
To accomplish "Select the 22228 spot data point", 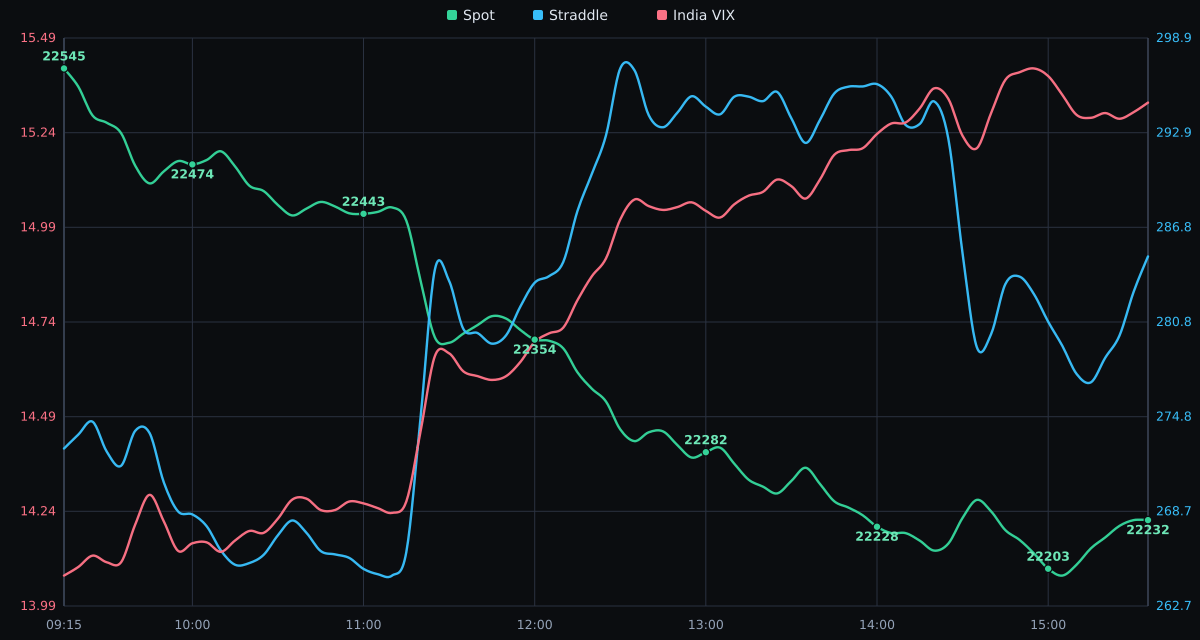I will click(x=877, y=527).
